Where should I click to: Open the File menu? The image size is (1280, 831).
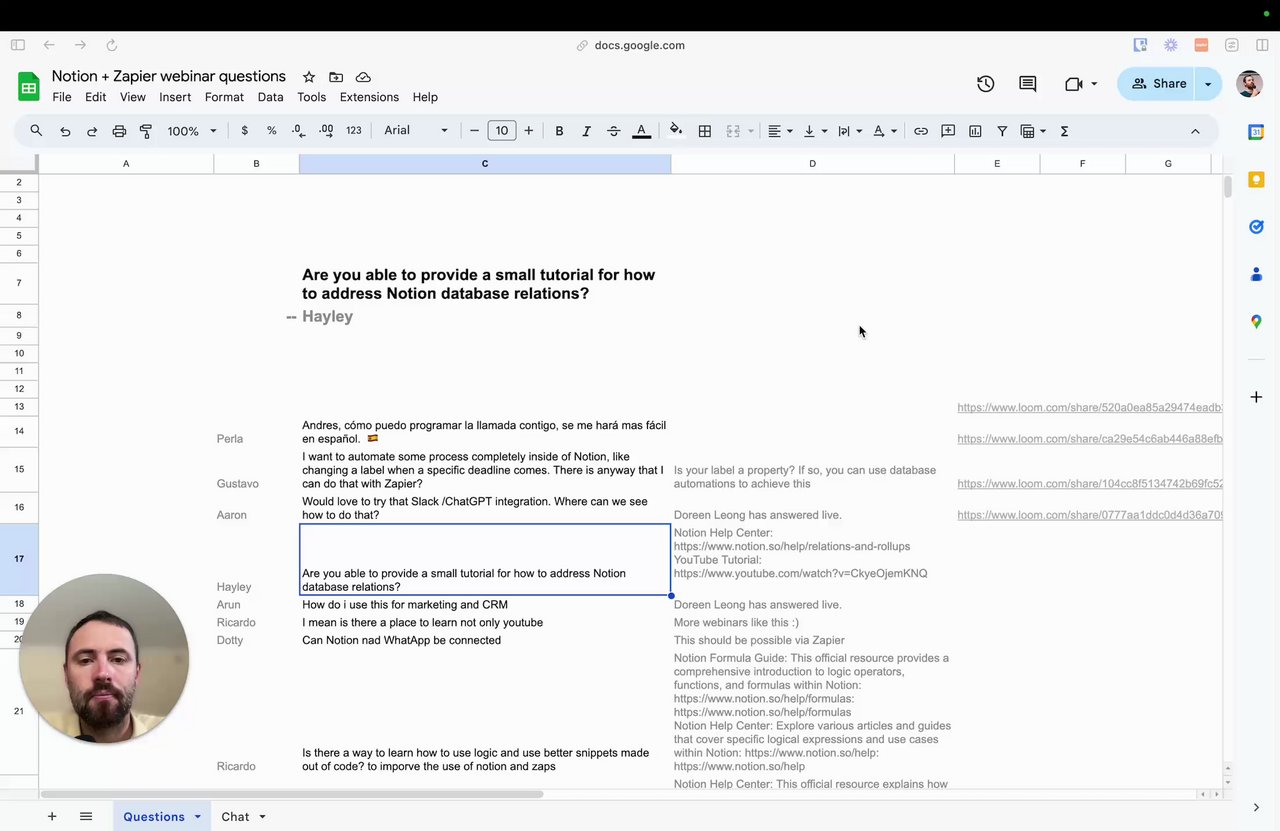[62, 97]
